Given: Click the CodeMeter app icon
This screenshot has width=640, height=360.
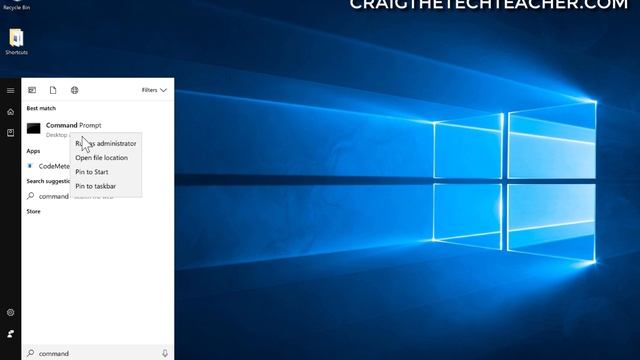Looking at the screenshot, I should 30,166.
